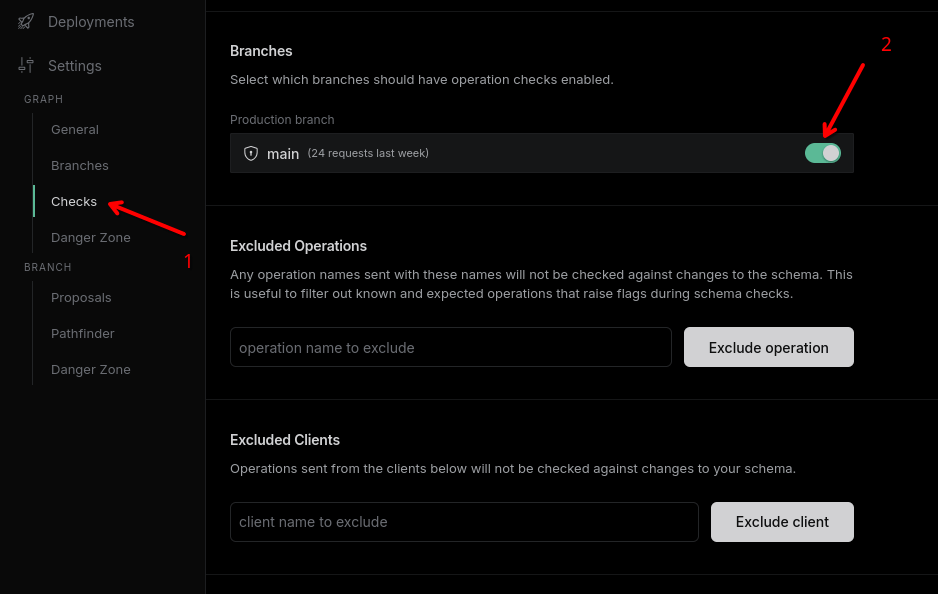Click the shield icon next to main branch
The image size is (938, 594).
(251, 153)
